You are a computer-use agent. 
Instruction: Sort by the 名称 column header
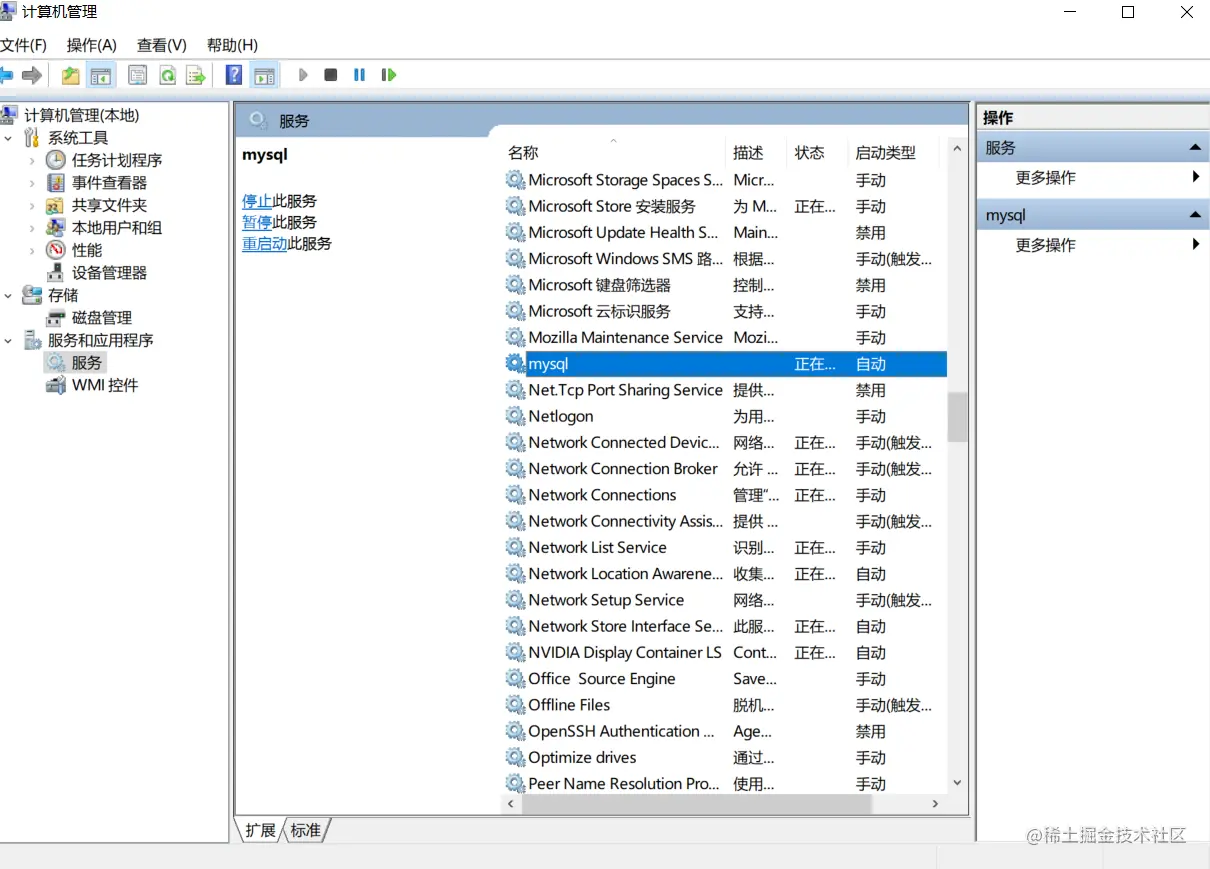point(613,153)
